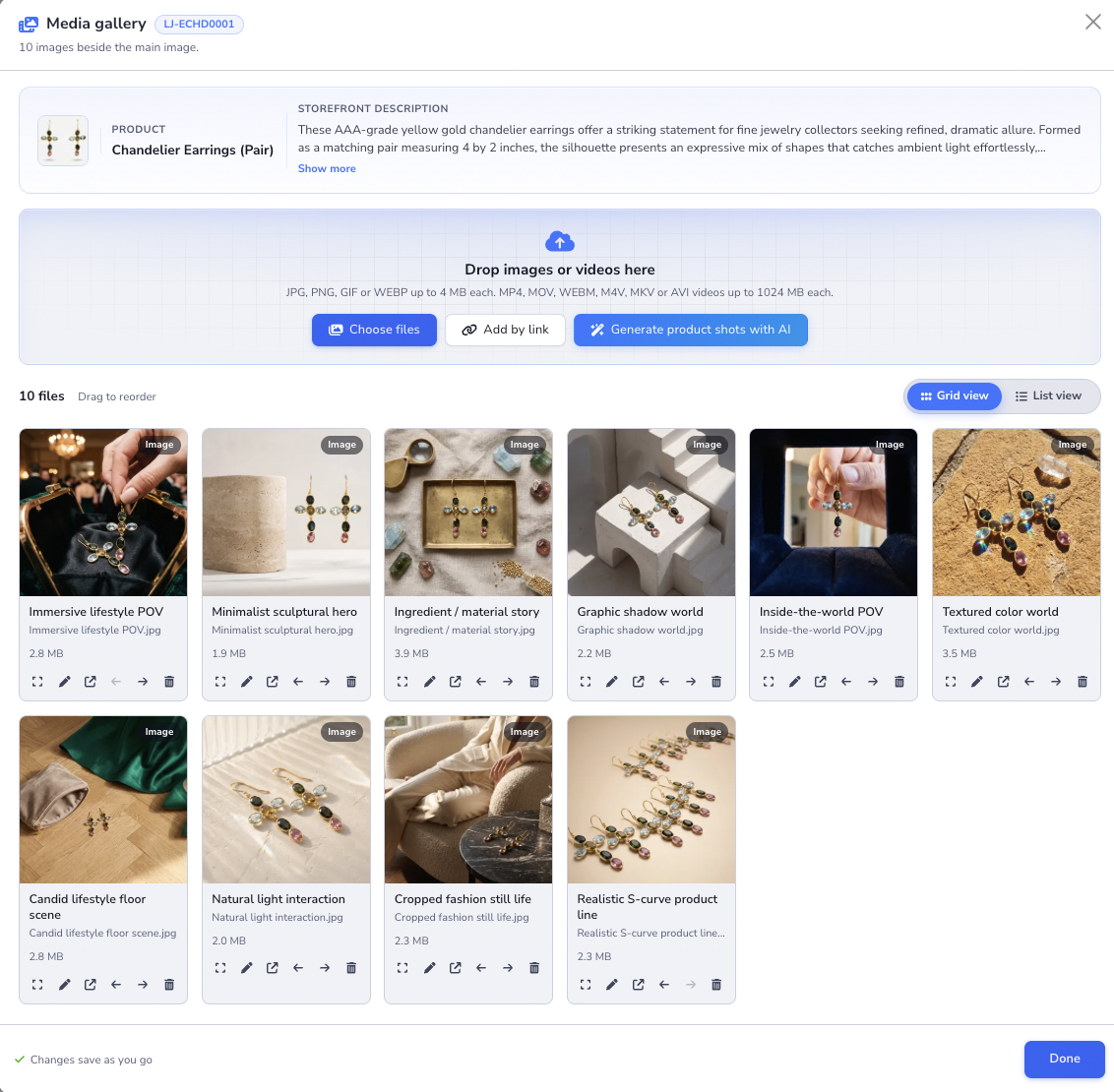The width and height of the screenshot is (1114, 1092).
Task: Move Cropped fashion still life right
Action: [508, 968]
